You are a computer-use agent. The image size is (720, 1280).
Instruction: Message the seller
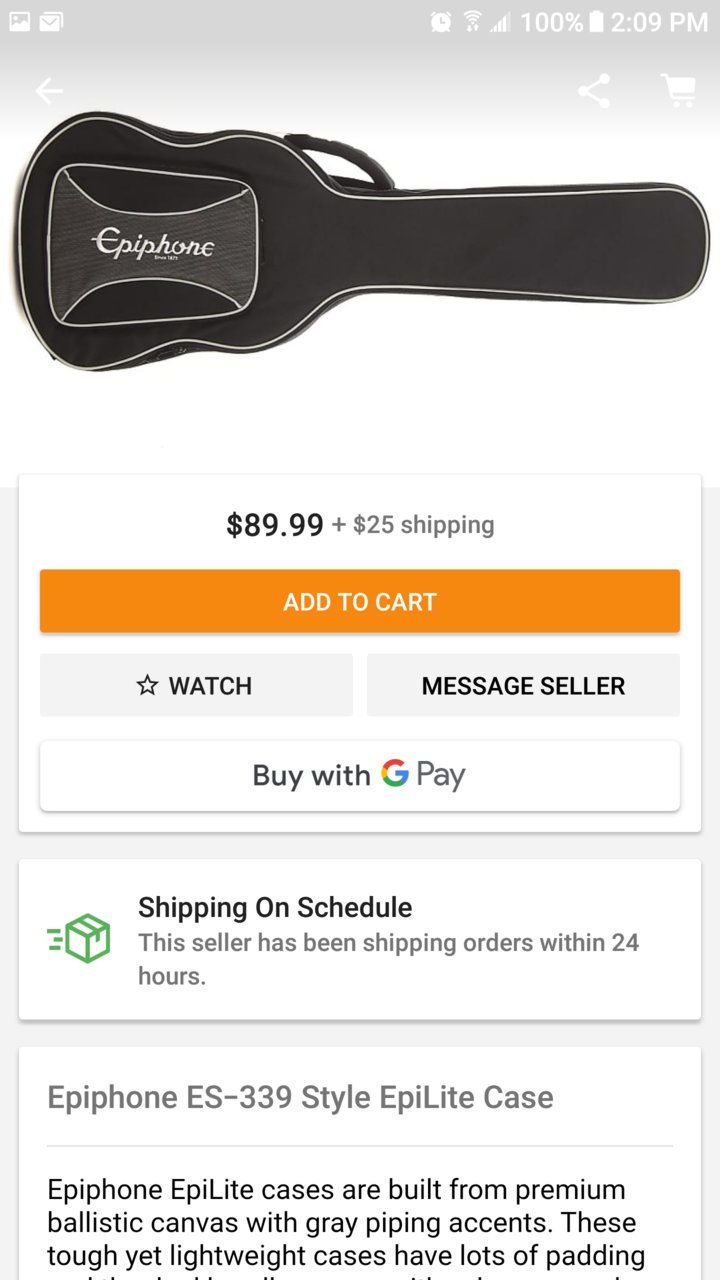tap(523, 685)
